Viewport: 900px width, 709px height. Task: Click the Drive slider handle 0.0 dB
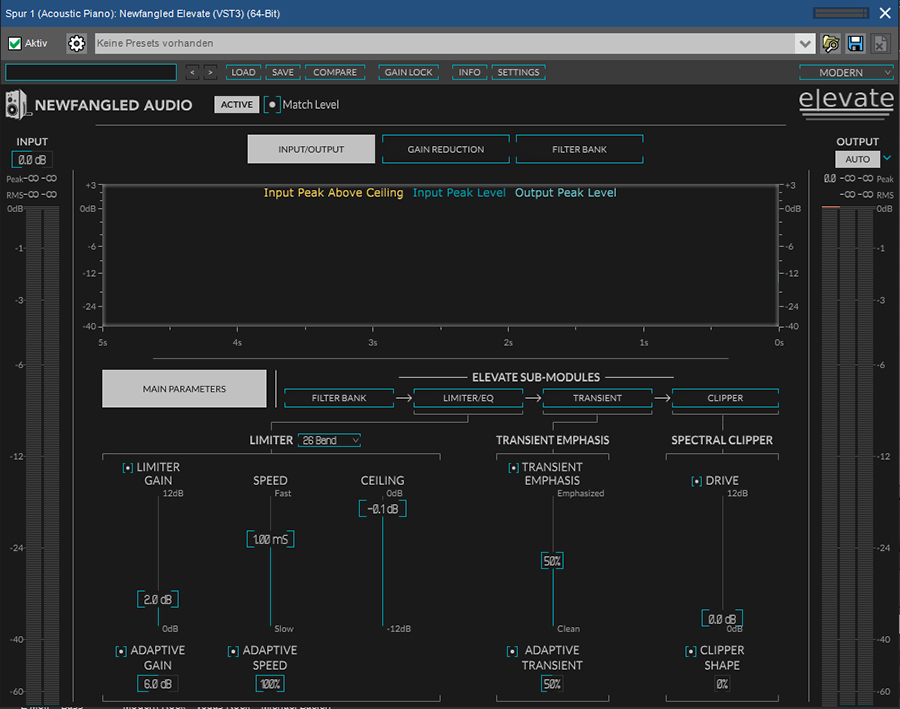(x=722, y=619)
